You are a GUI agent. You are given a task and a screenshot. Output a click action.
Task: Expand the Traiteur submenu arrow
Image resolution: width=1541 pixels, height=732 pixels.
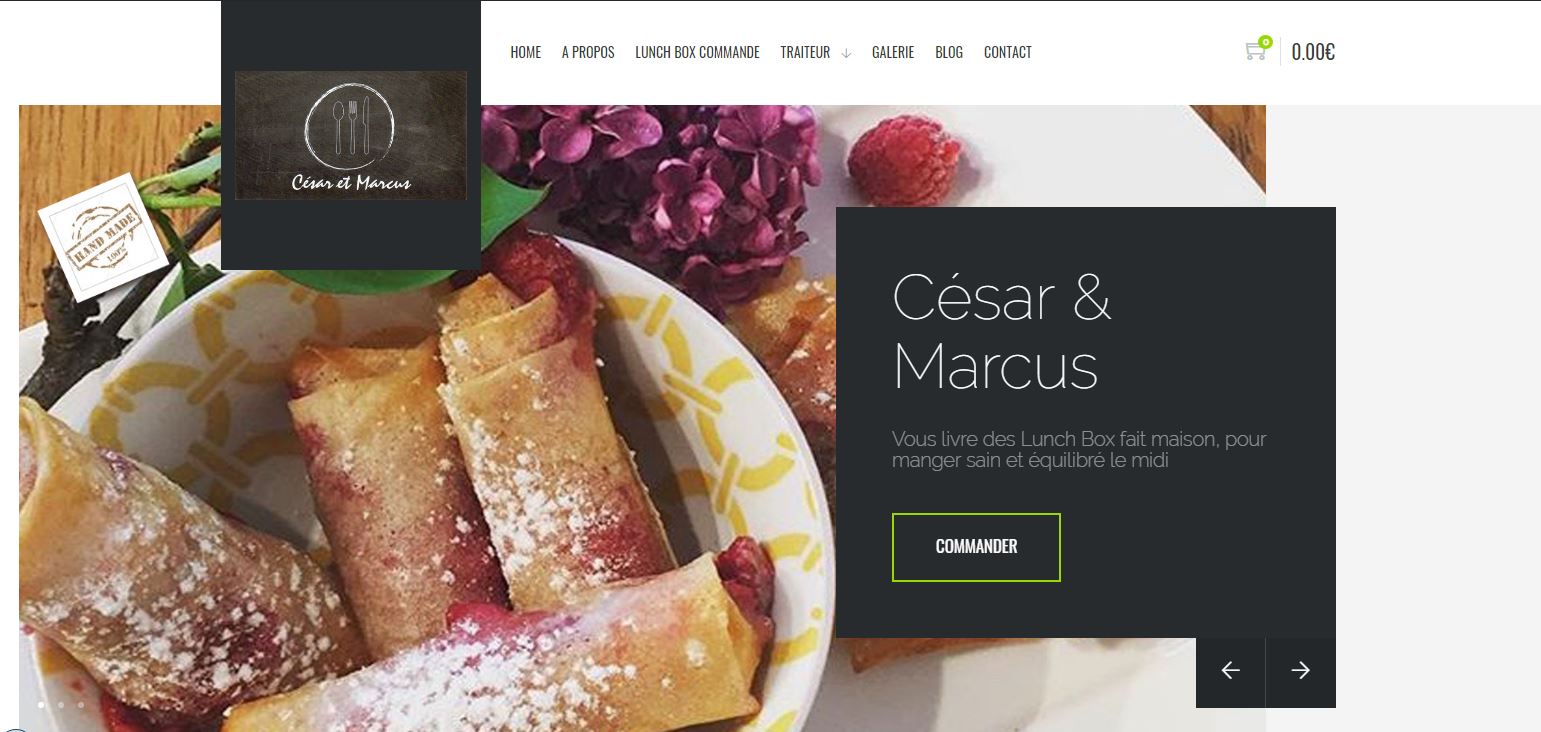pos(846,54)
